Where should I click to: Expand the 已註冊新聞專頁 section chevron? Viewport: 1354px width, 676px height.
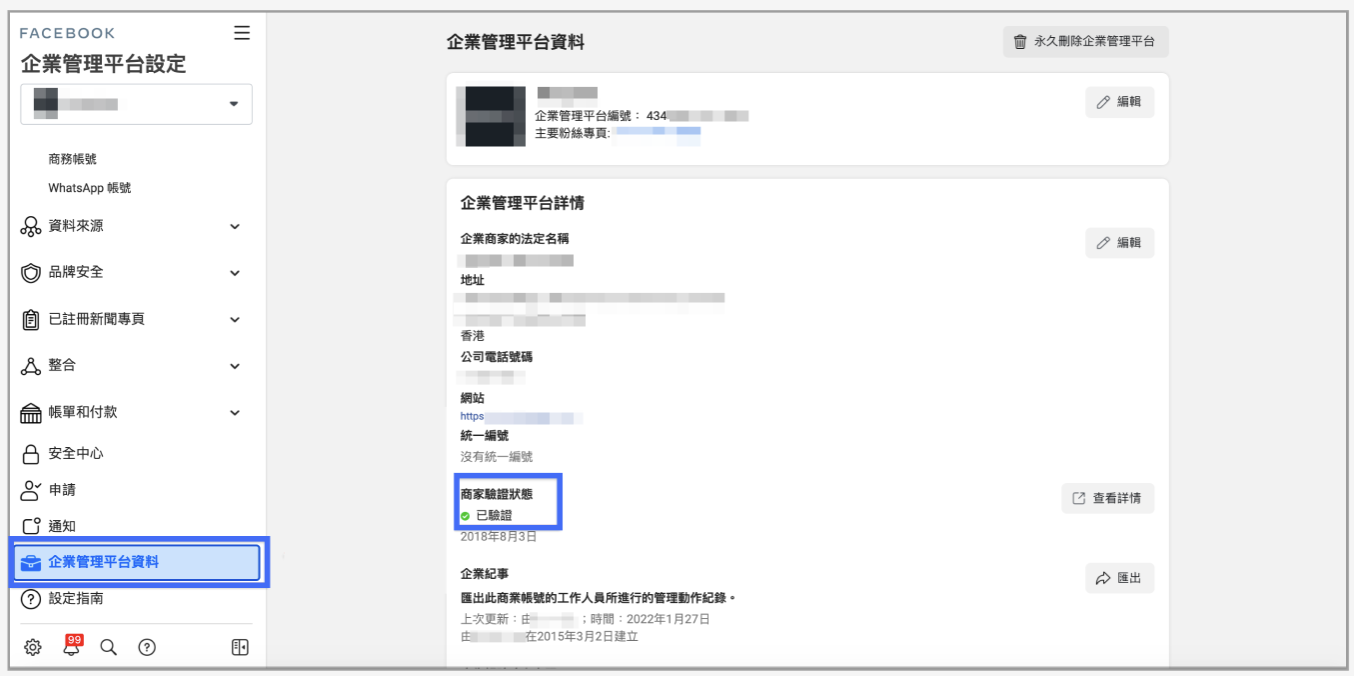235,320
